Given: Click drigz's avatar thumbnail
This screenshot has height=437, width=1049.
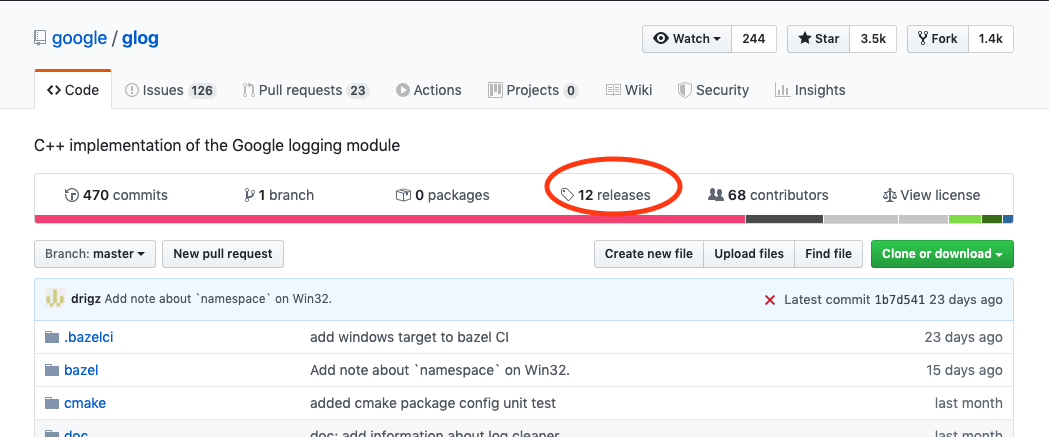Looking at the screenshot, I should coord(55,299).
